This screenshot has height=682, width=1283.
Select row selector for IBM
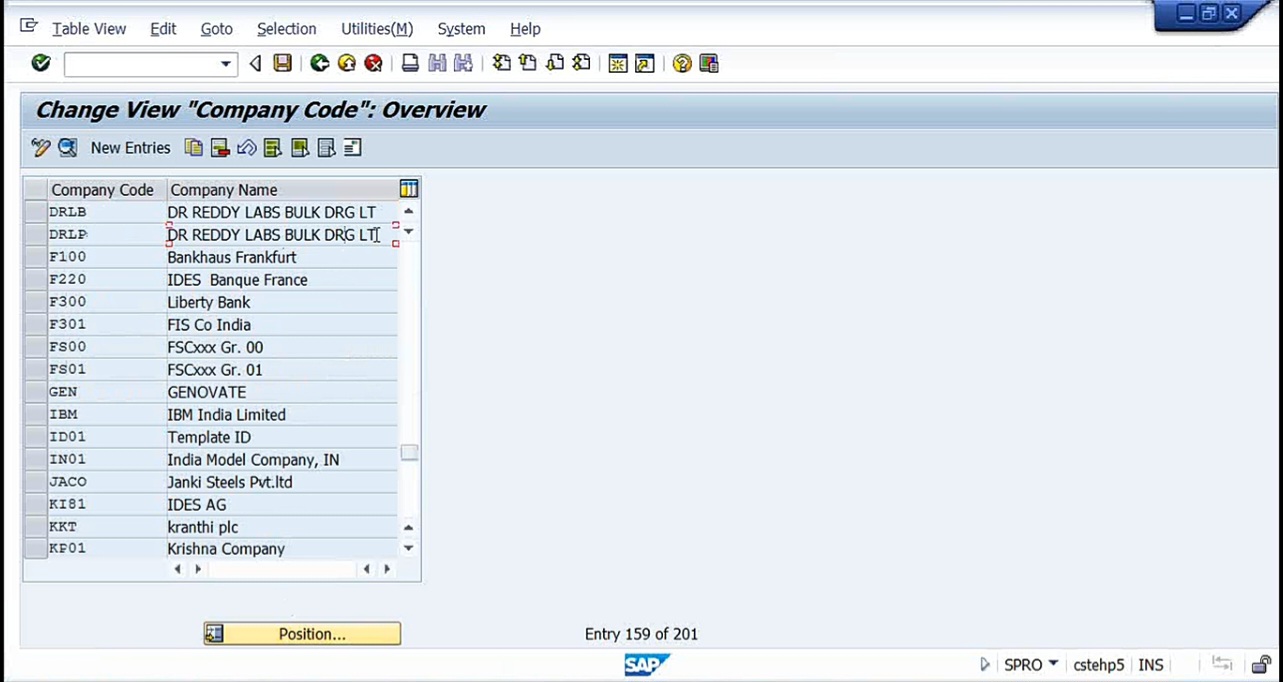[x=36, y=414]
